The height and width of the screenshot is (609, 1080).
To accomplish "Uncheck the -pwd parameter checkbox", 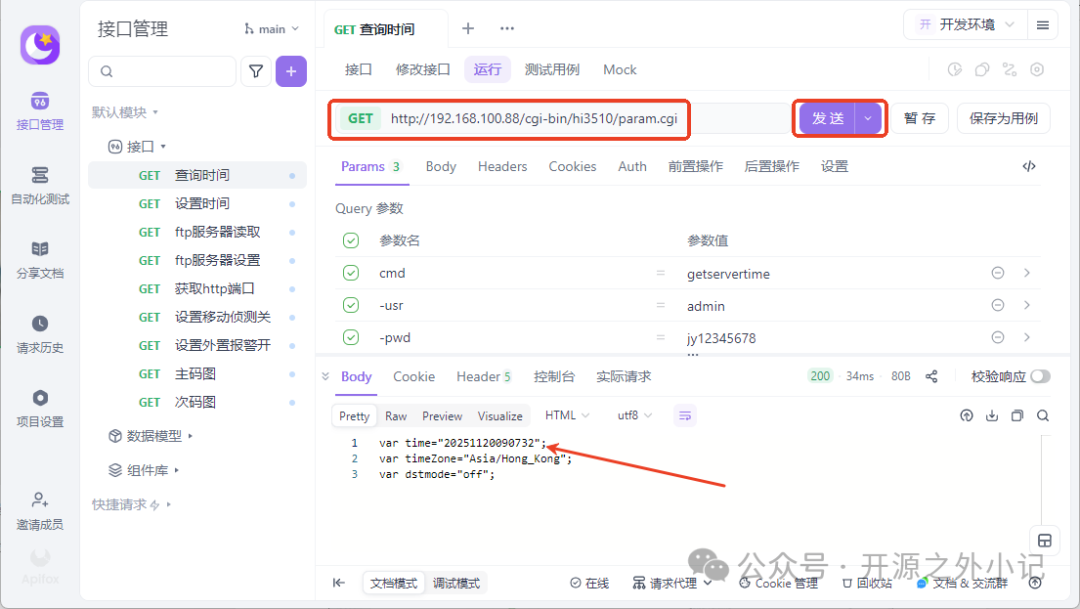I will 351,337.
